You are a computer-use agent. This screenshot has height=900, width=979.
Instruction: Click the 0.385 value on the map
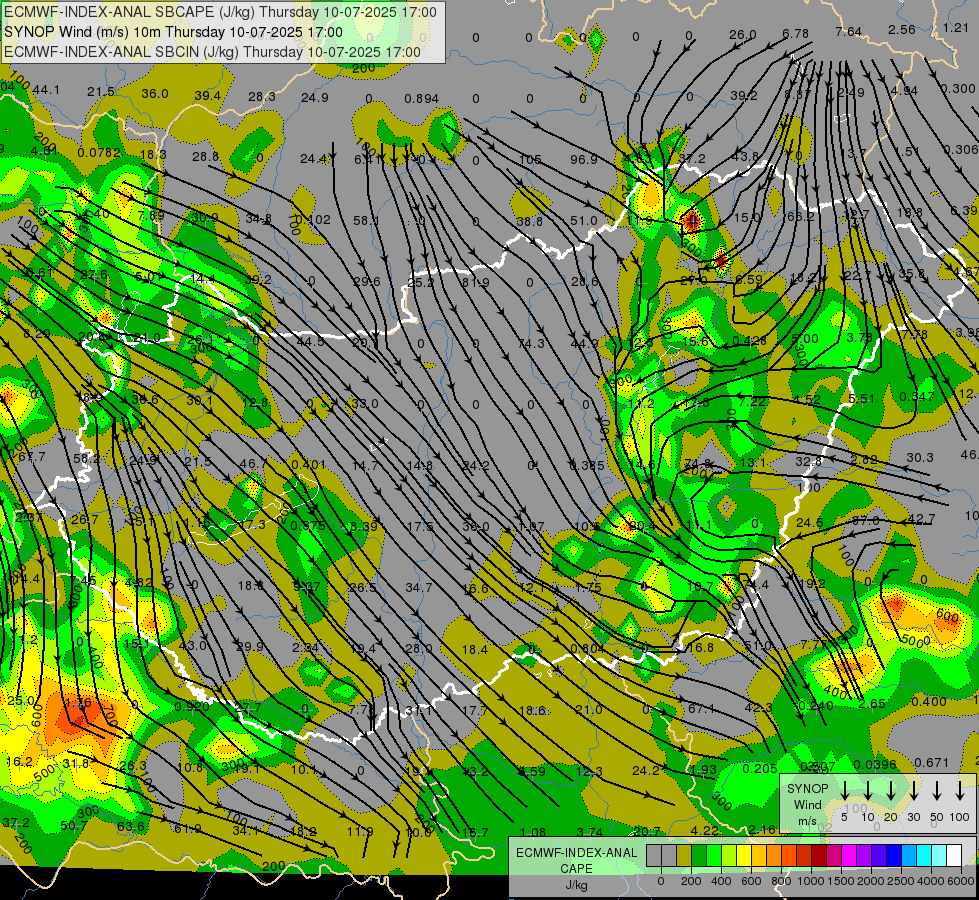tap(587, 465)
